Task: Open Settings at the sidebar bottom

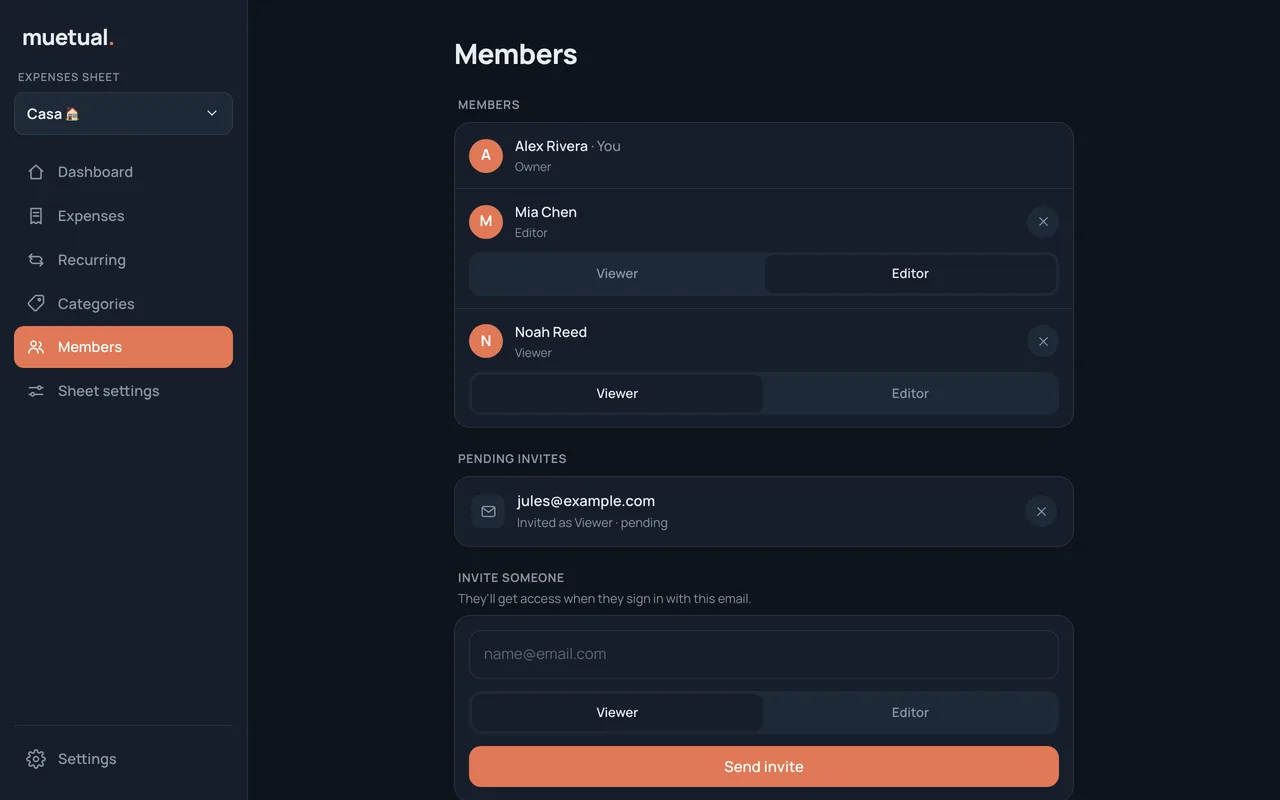Action: click(x=123, y=759)
